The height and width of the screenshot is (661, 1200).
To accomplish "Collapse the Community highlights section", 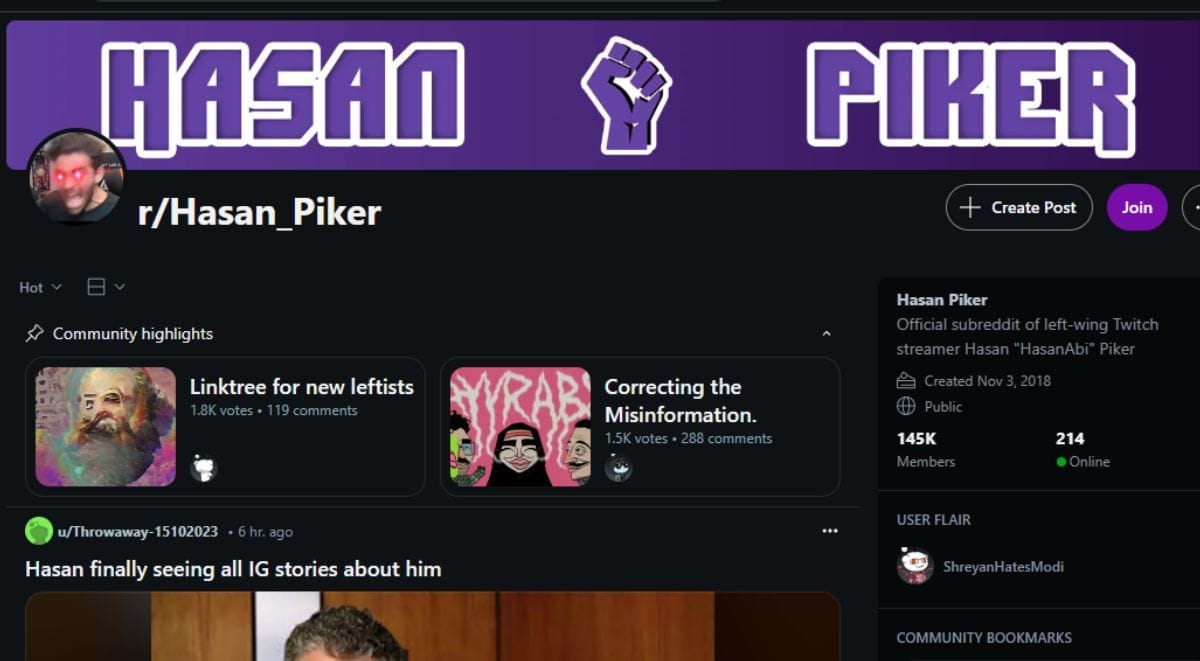I will (x=826, y=333).
